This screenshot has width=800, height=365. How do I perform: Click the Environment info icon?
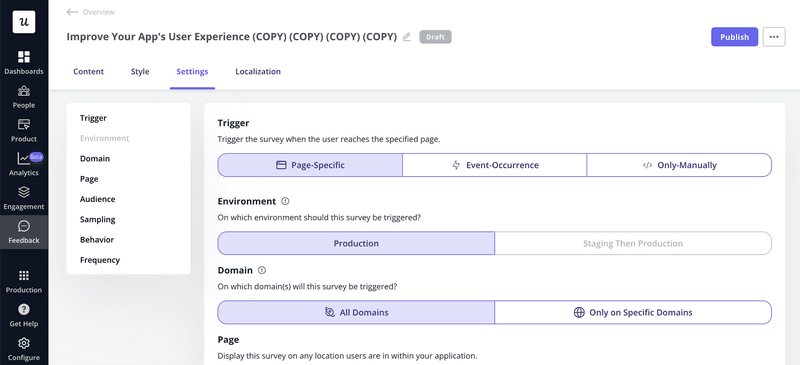pos(285,201)
